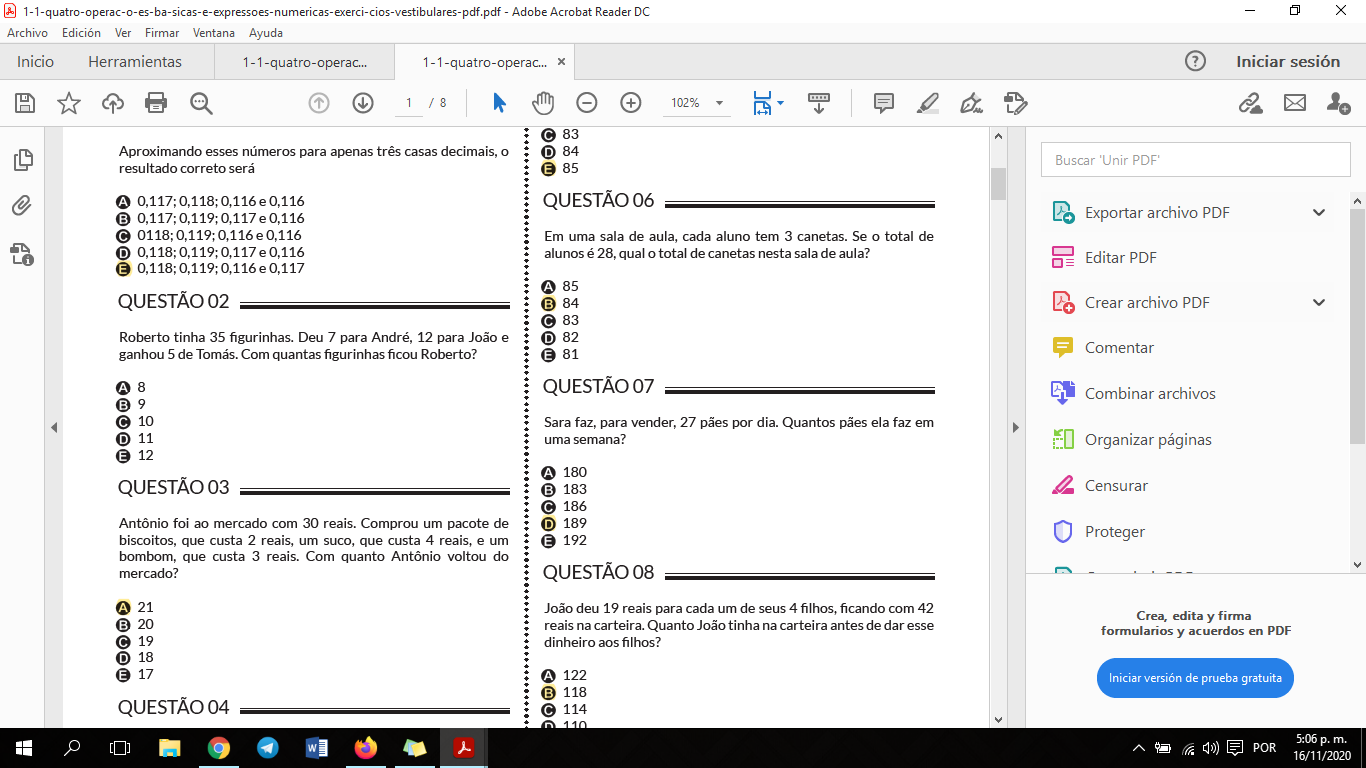Click the Buscar 'Unir PDF' search field
1366x768 pixels.
1196,160
